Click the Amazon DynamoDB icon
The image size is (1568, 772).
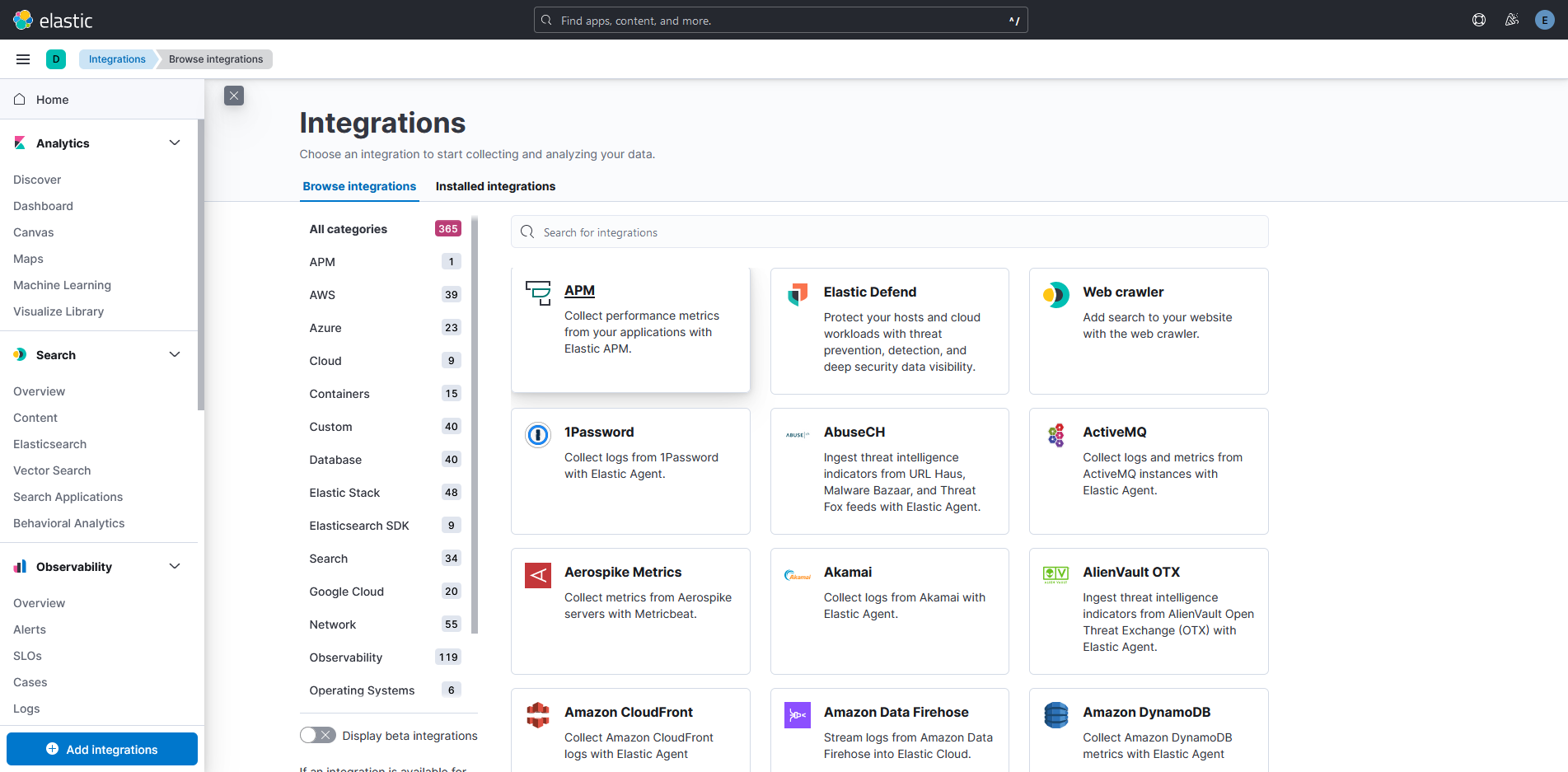[x=1056, y=715]
